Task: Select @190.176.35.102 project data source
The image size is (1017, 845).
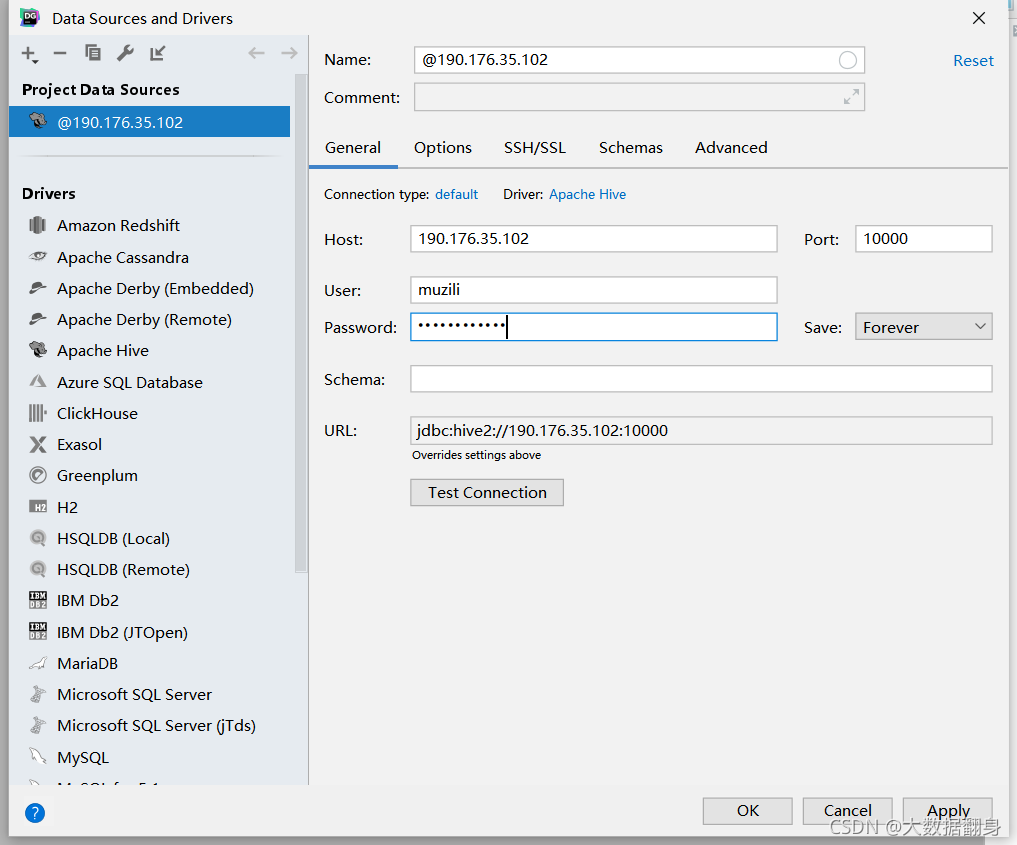Action: 149,122
